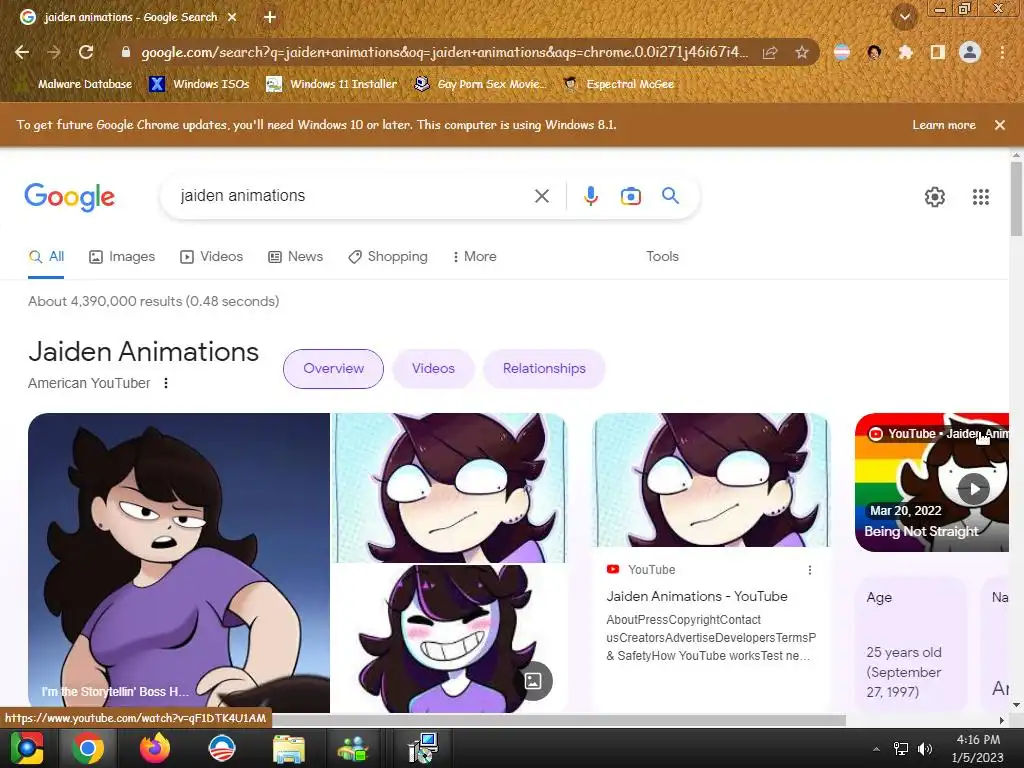1024x768 pixels.
Task: Open the Google apps grid
Action: pyautogui.click(x=980, y=197)
